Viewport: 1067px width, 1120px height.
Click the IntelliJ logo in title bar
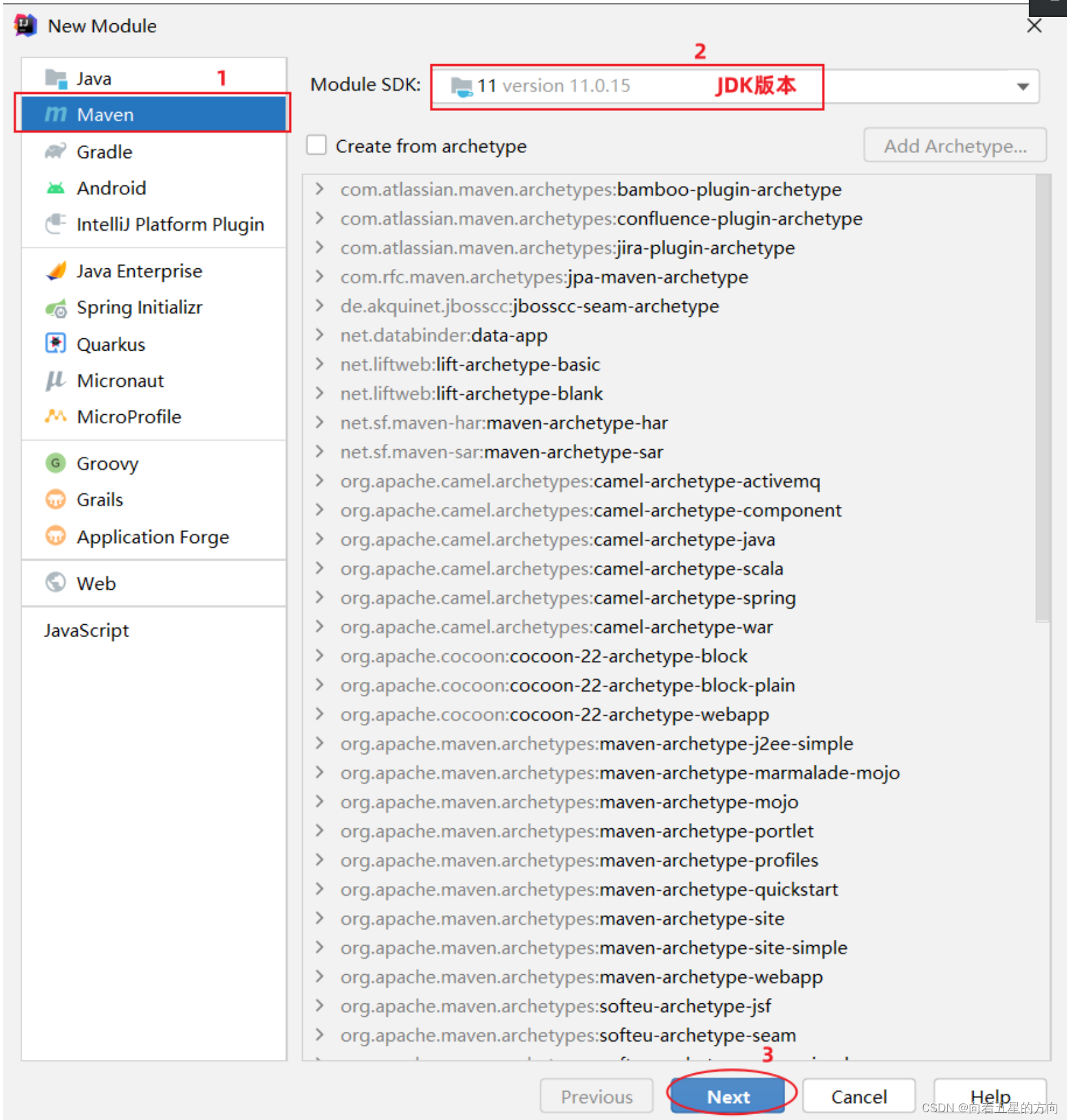tap(25, 25)
